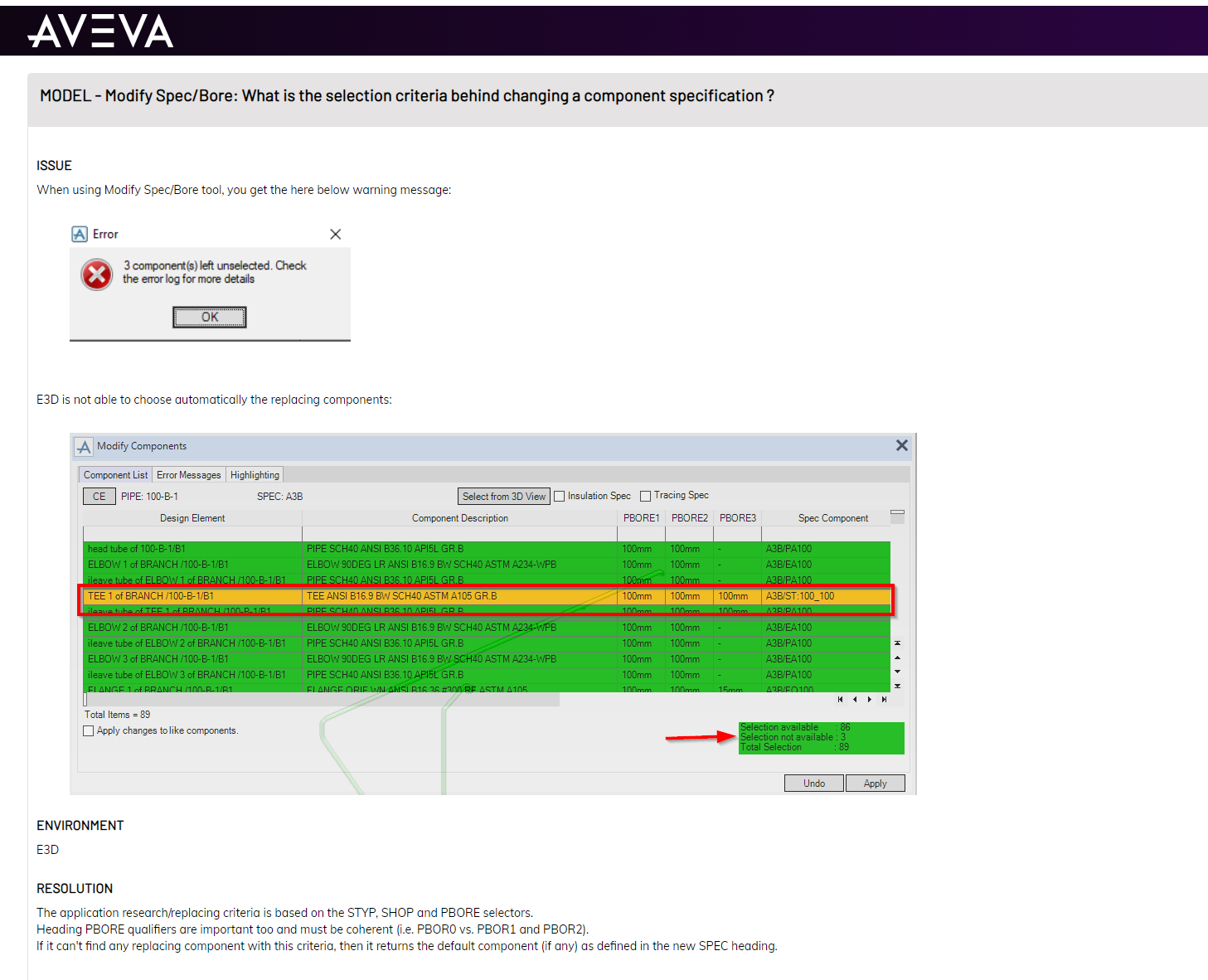Select ileave tube of ELBOW 3 row
Viewport: 1208px width, 980px height.
point(487,675)
